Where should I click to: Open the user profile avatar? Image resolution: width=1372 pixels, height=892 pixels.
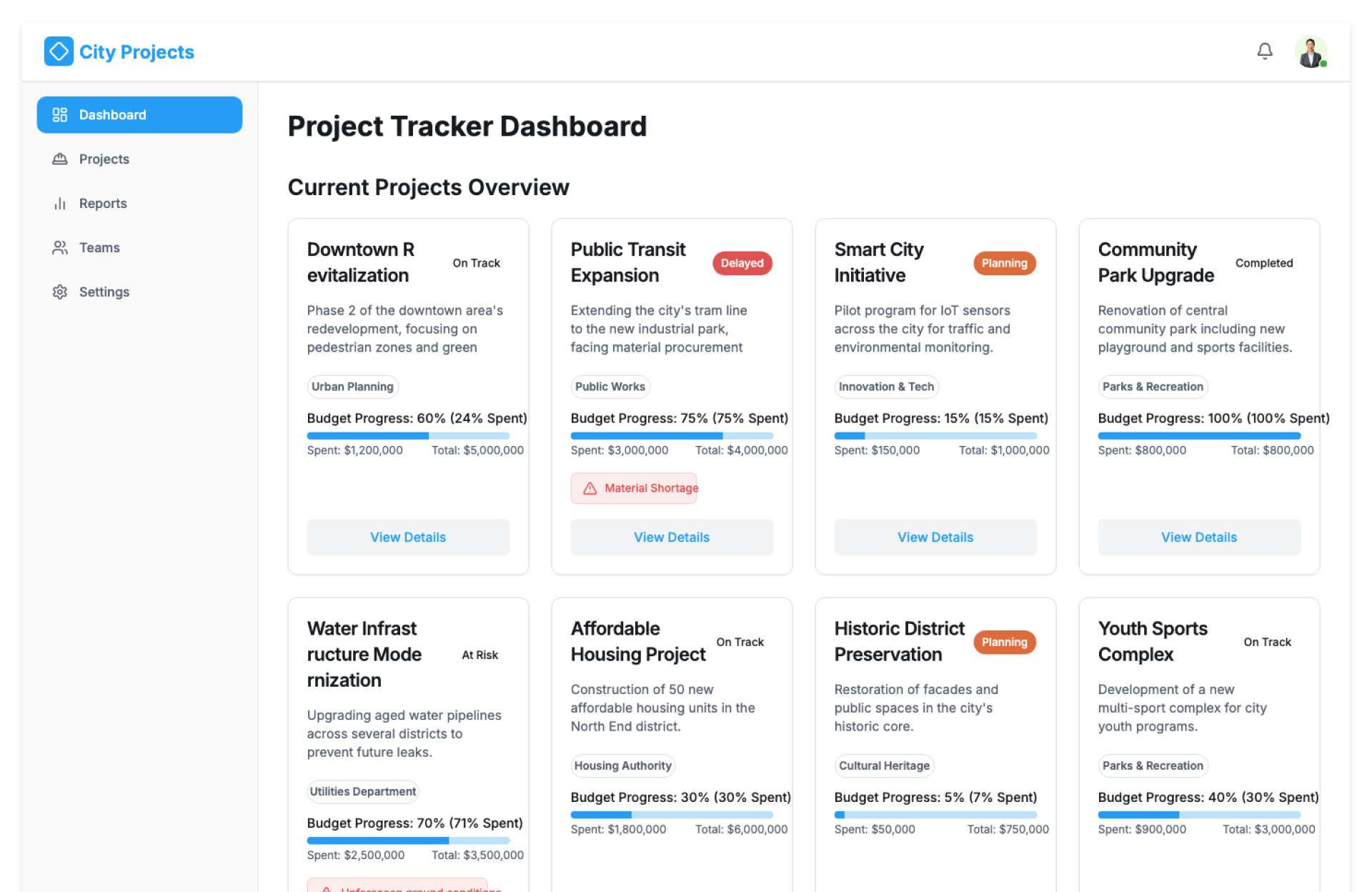coord(1310,52)
